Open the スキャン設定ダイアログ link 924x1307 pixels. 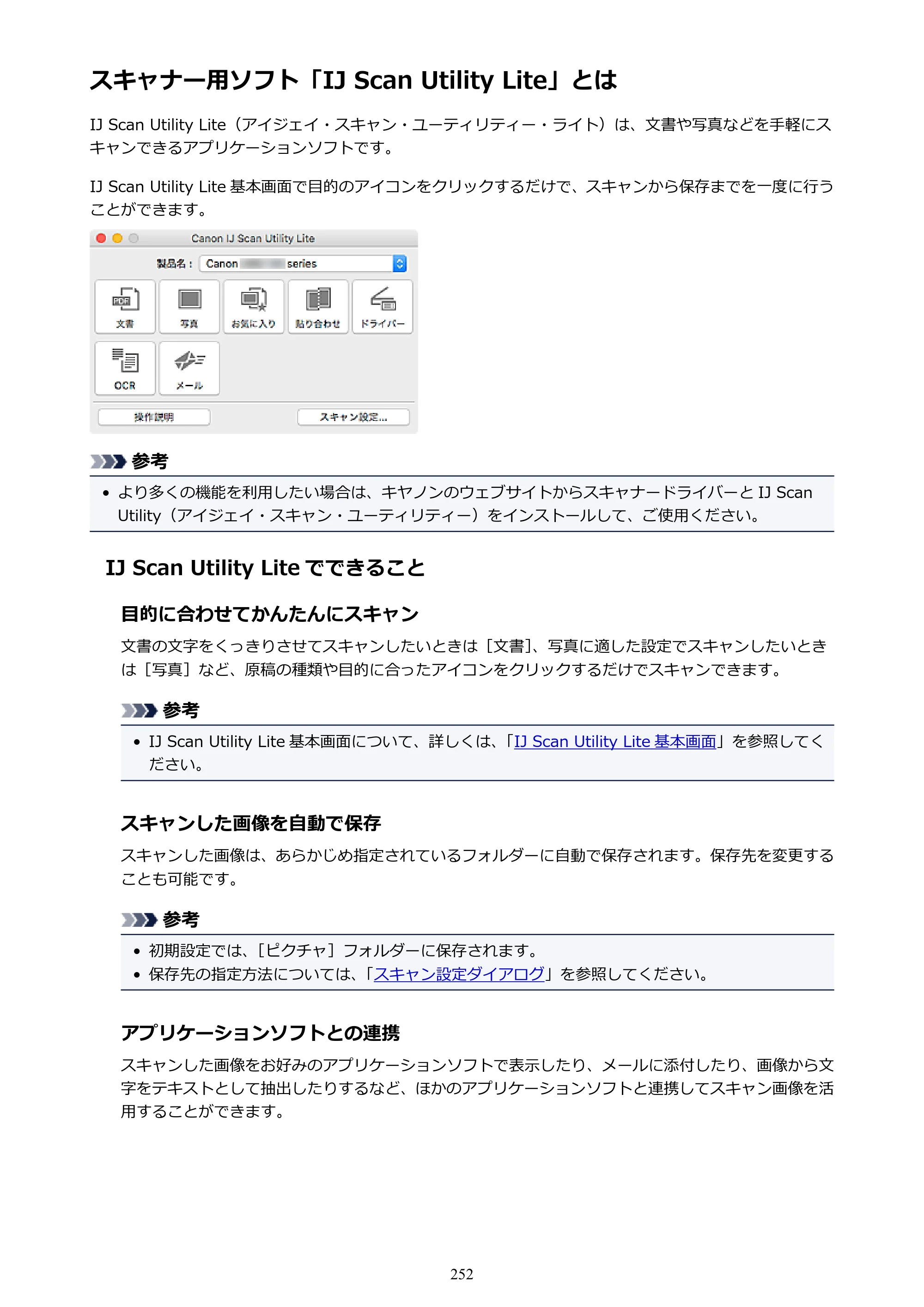[x=459, y=974]
